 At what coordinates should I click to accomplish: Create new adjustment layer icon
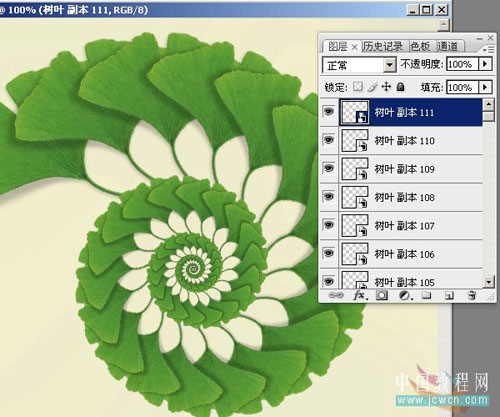405,295
